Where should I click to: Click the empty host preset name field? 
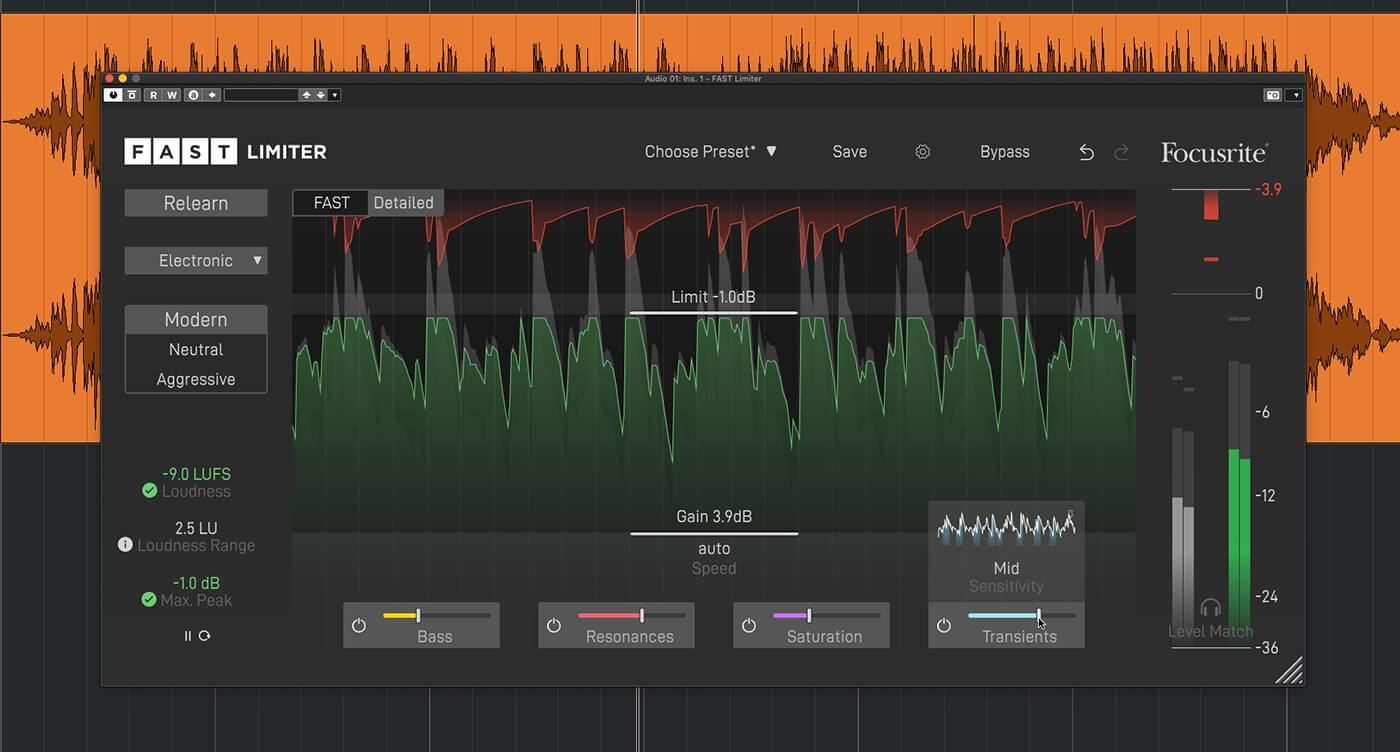click(262, 95)
